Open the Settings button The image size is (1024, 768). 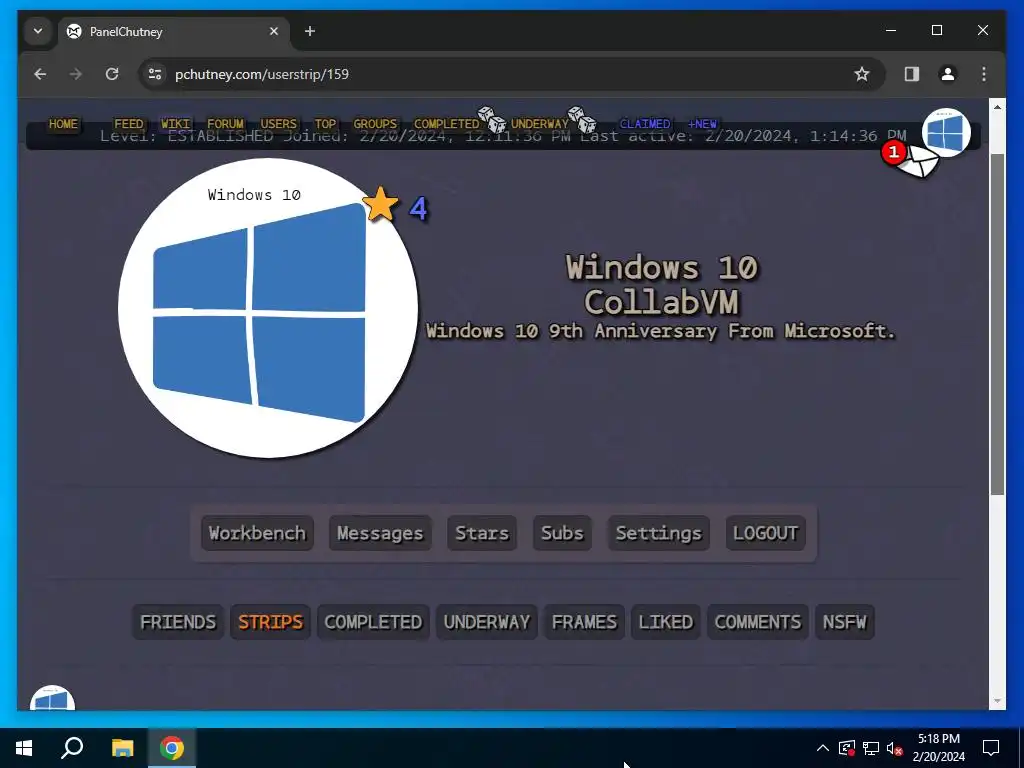click(x=658, y=533)
